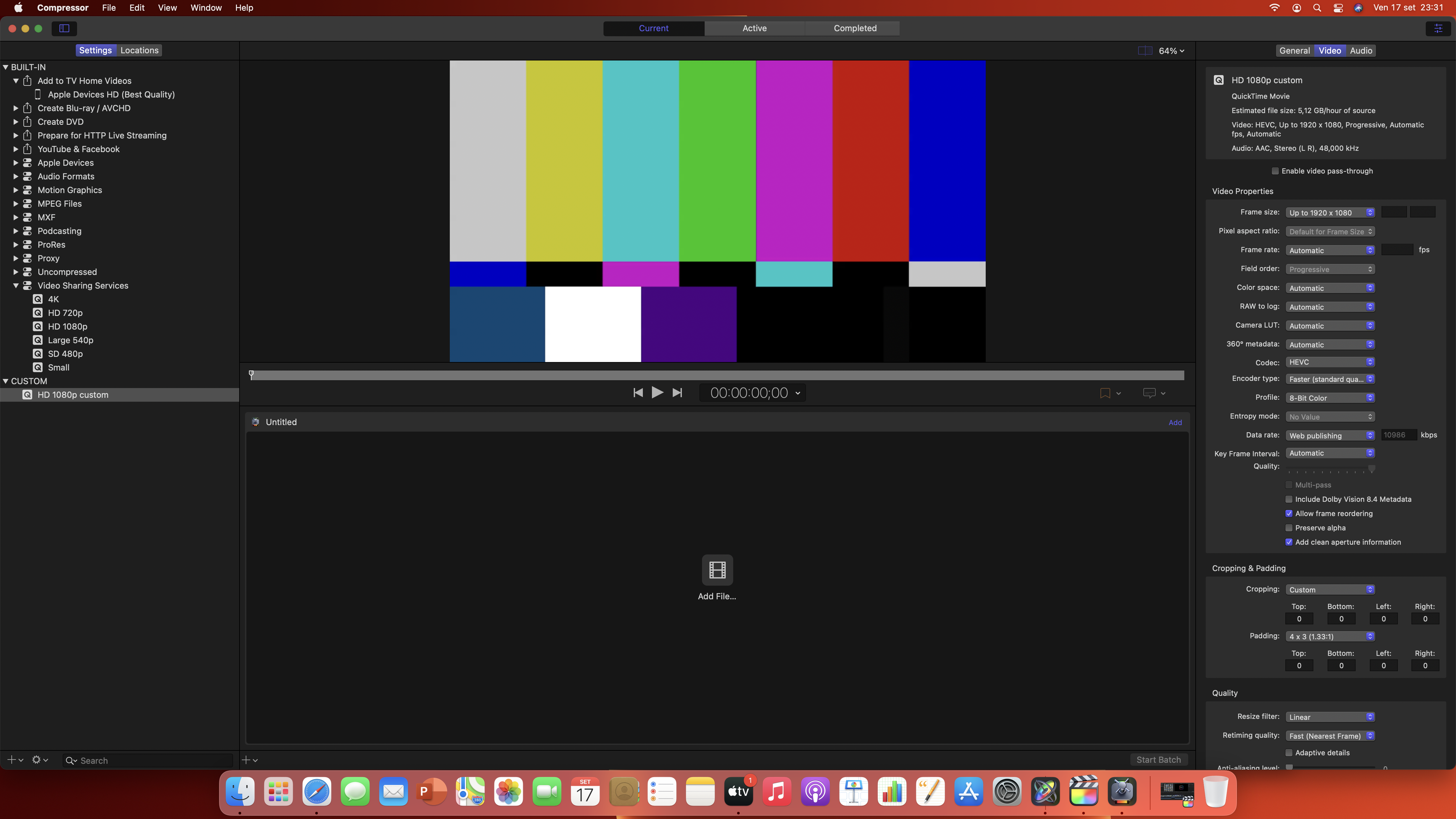Open the Final Cut Pro dock icon
Viewport: 1456px width, 819px height.
[1083, 791]
